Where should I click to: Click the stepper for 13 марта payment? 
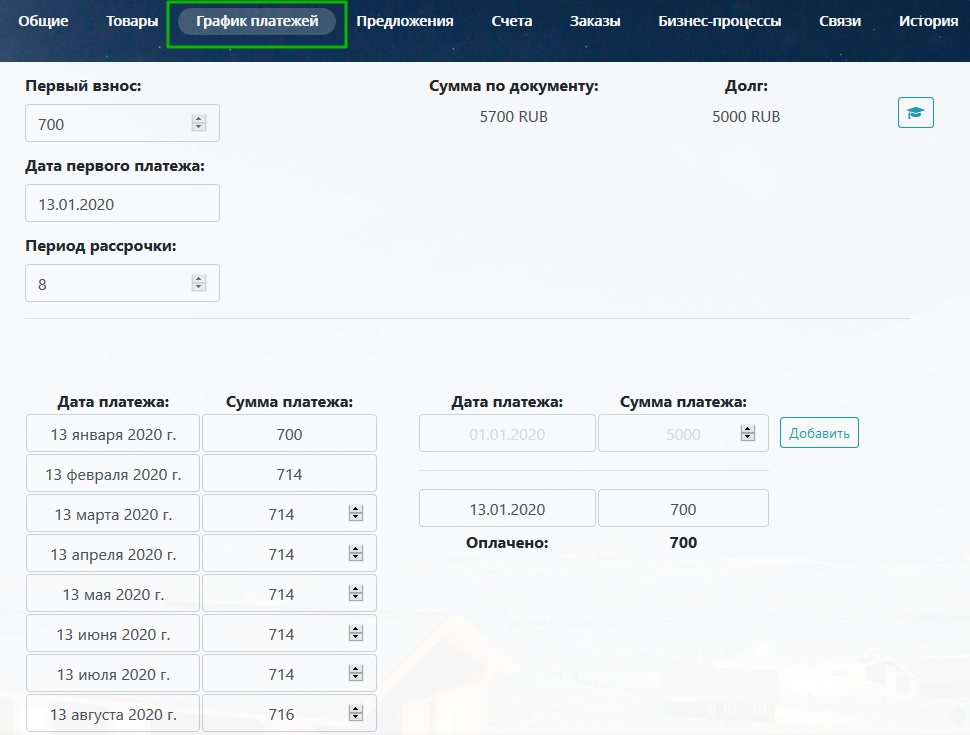(x=355, y=514)
